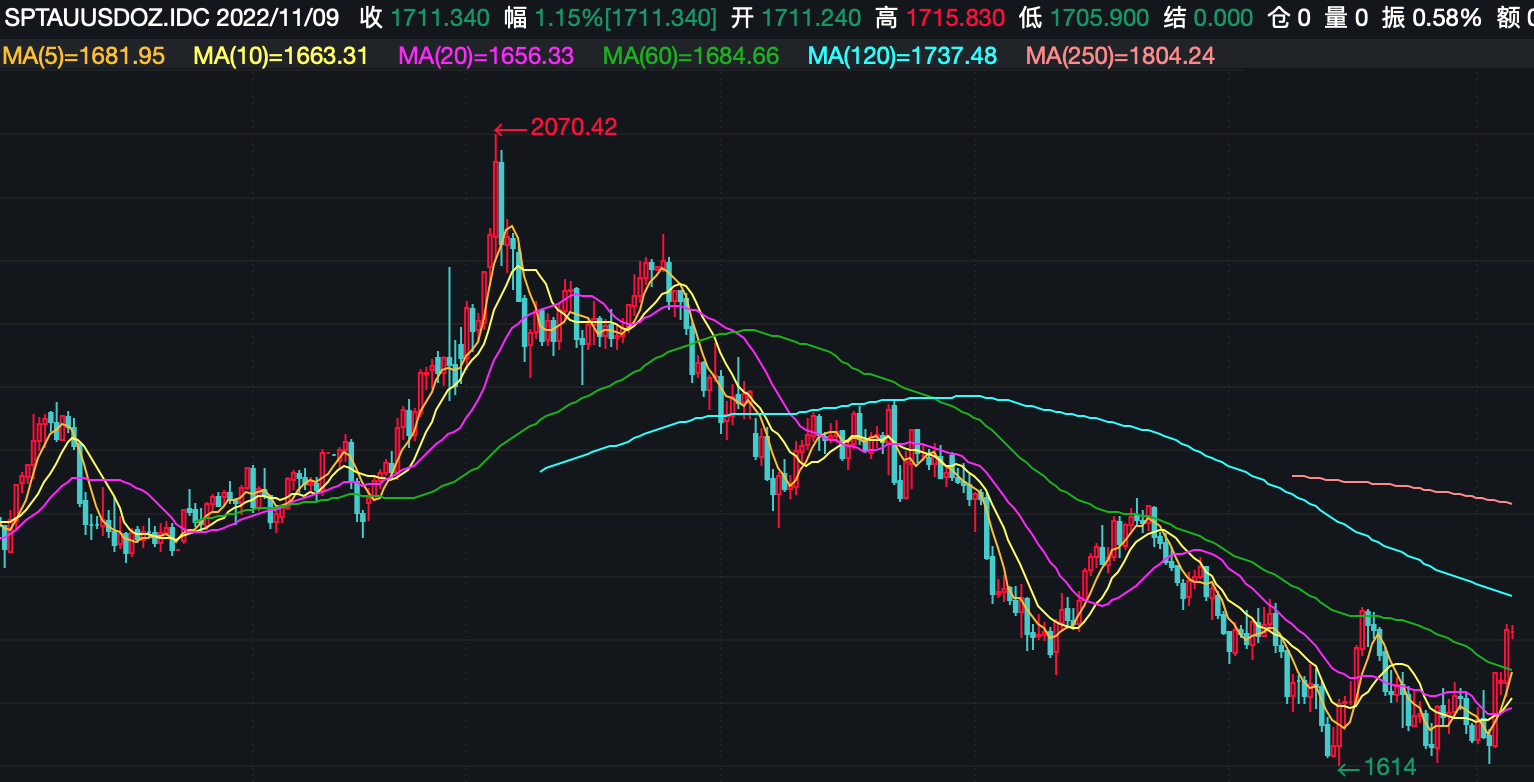Image resolution: width=1534 pixels, height=782 pixels.
Task: Click the red arrow beside 2070.42
Action: pyautogui.click(x=511, y=128)
